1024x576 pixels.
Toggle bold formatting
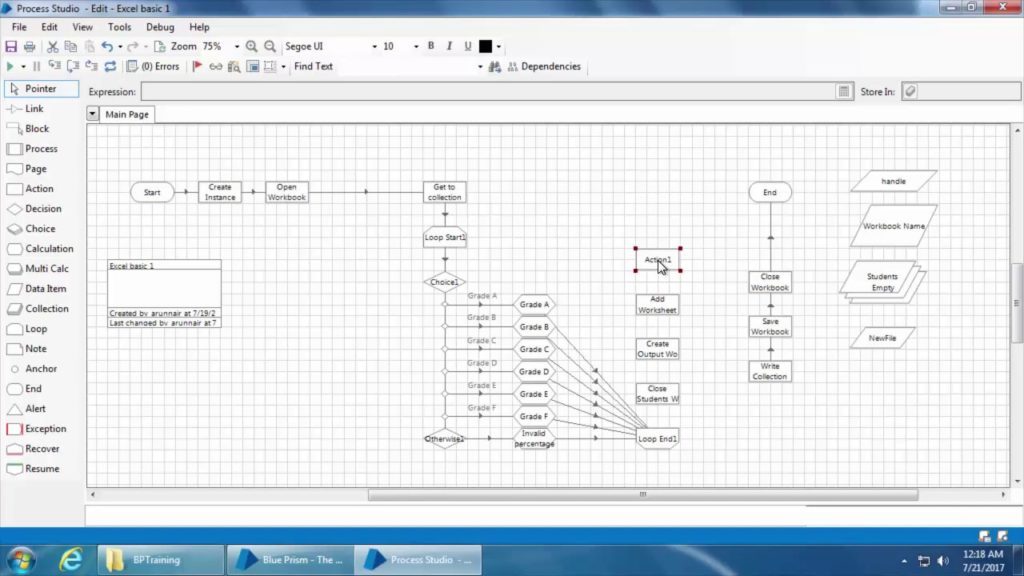tap(430, 46)
